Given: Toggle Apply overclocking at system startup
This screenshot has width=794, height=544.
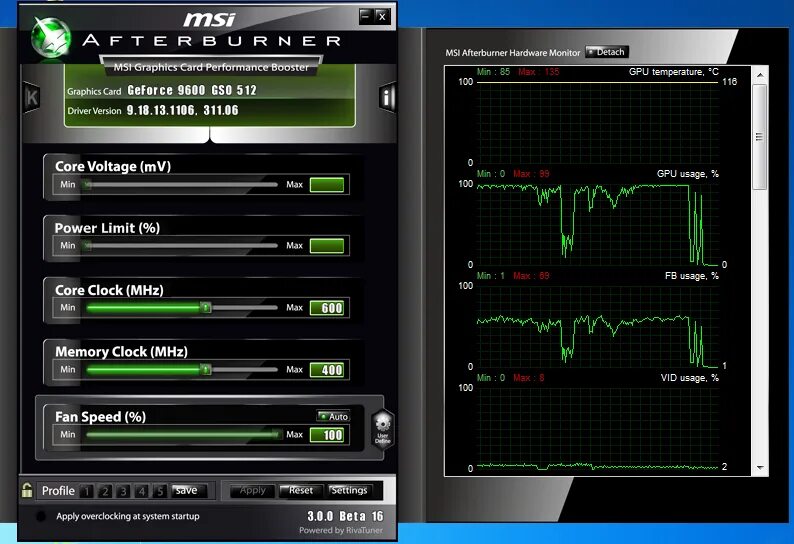Looking at the screenshot, I should tap(42, 516).
